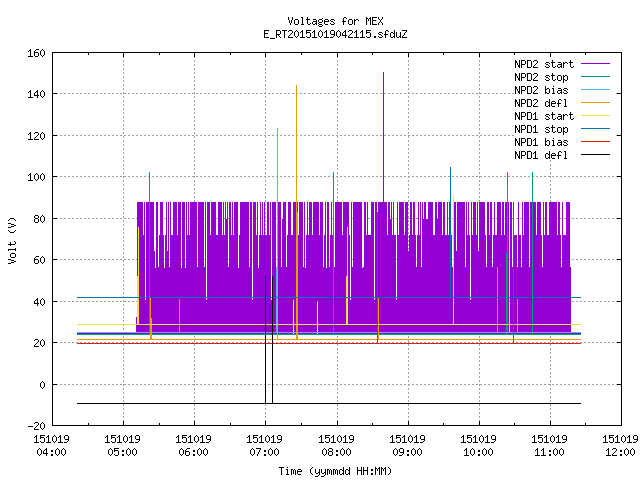Click the 11:00 x-axis time label
Viewport: 640px width, 480px height.
(x=549, y=452)
